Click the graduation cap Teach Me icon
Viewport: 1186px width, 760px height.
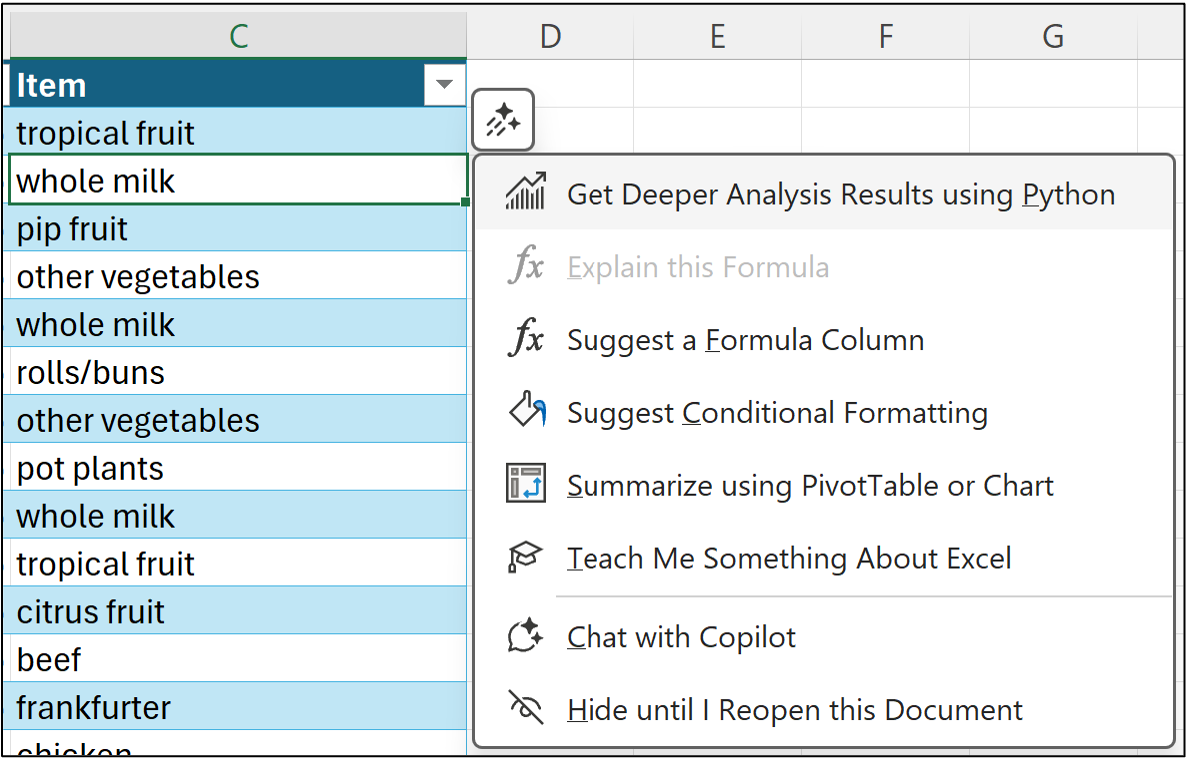[526, 558]
